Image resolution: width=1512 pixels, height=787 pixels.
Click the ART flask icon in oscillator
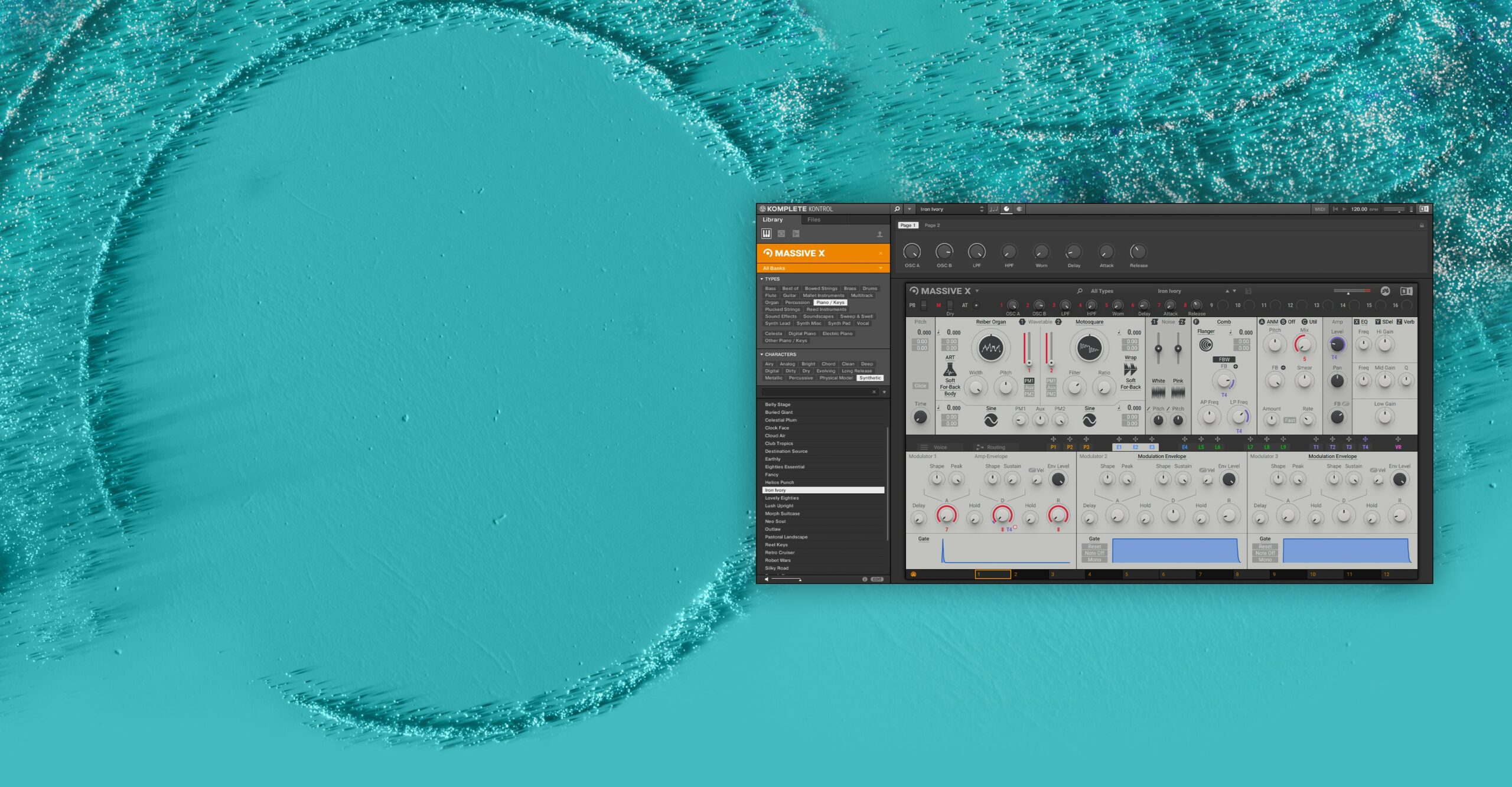(x=950, y=370)
